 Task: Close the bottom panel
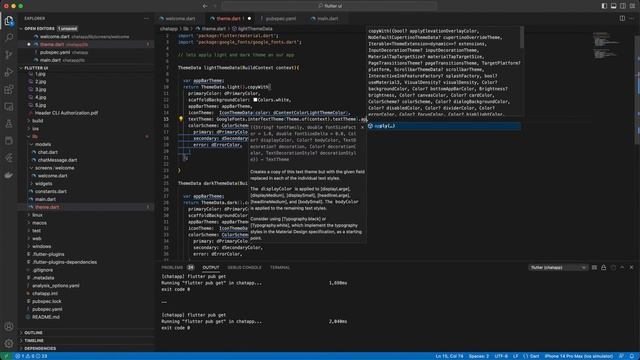631,267
